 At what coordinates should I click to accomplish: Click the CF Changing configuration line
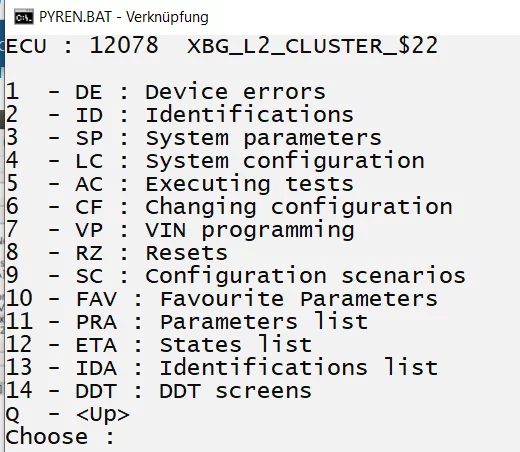point(229,207)
